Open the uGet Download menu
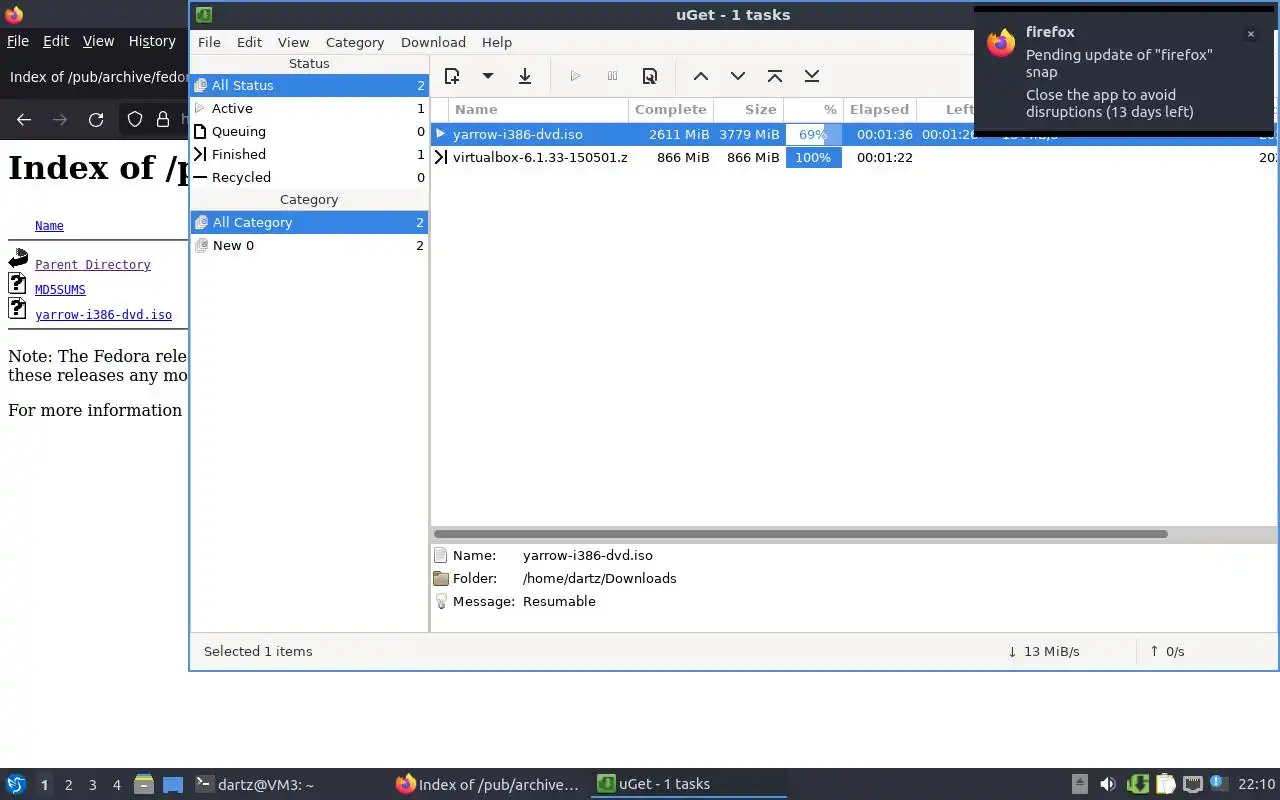This screenshot has height=800, width=1280. point(433,42)
